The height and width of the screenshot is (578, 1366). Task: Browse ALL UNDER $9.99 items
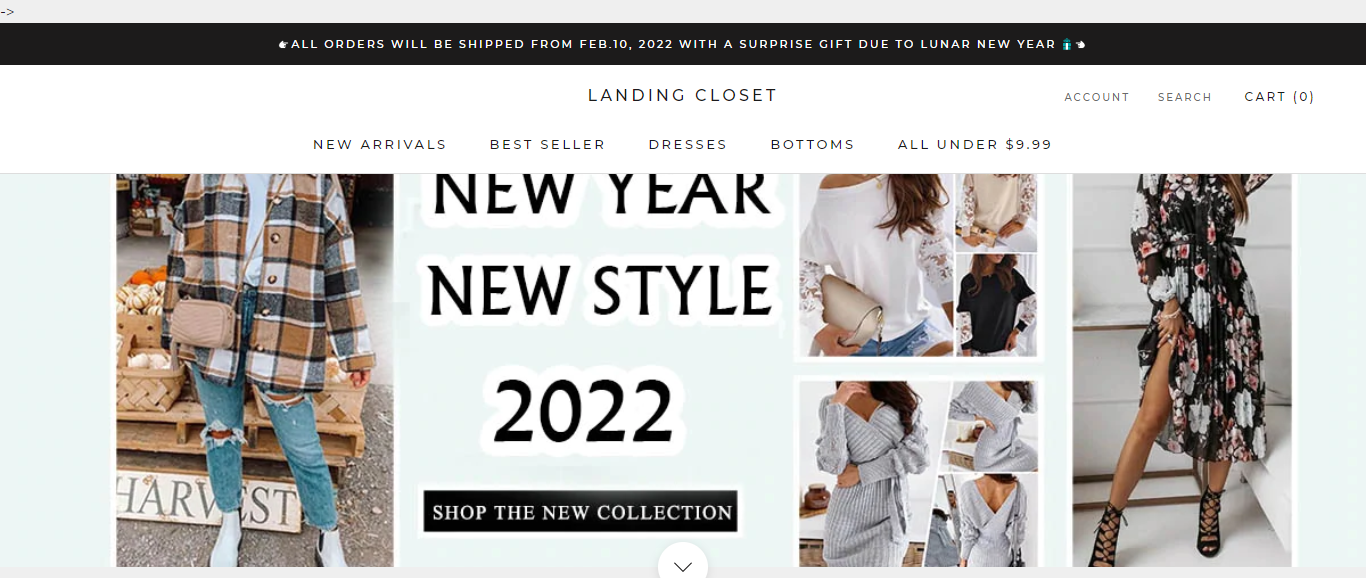tap(975, 144)
